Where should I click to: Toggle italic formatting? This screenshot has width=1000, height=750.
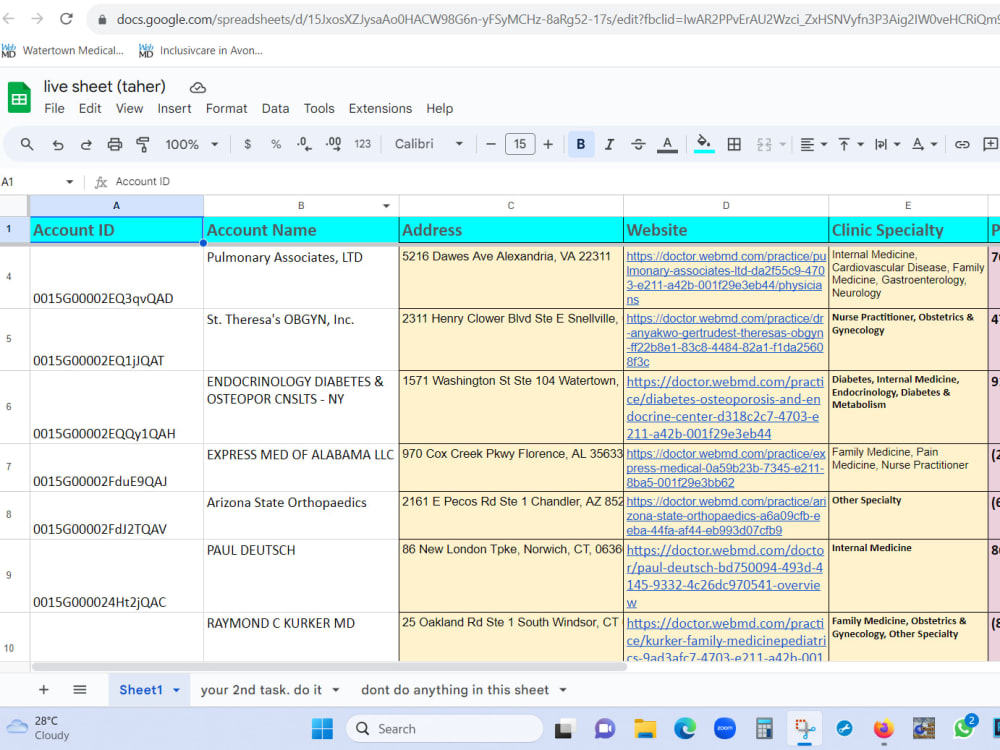(609, 143)
